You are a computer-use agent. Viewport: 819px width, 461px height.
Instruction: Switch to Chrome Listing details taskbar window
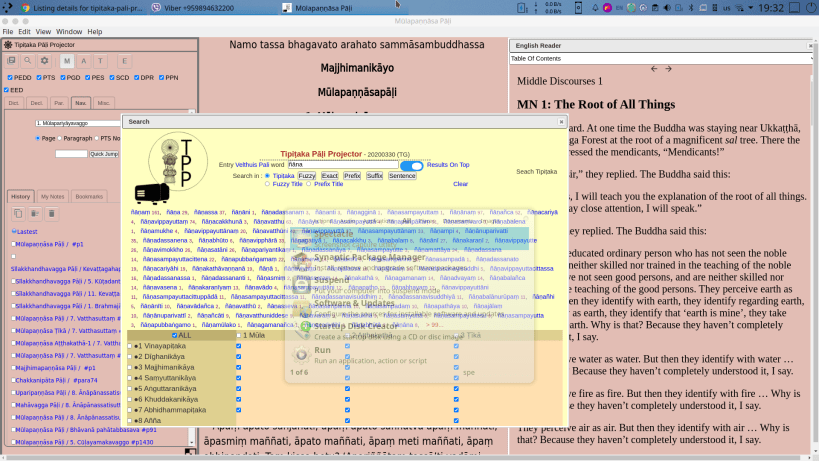pos(82,8)
